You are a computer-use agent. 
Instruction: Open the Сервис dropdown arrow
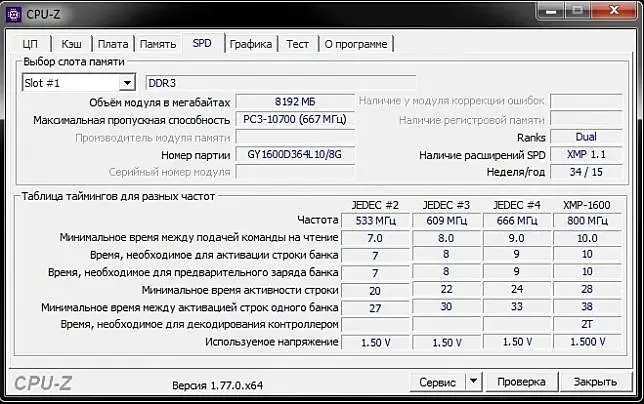pyautogui.click(x=473, y=381)
